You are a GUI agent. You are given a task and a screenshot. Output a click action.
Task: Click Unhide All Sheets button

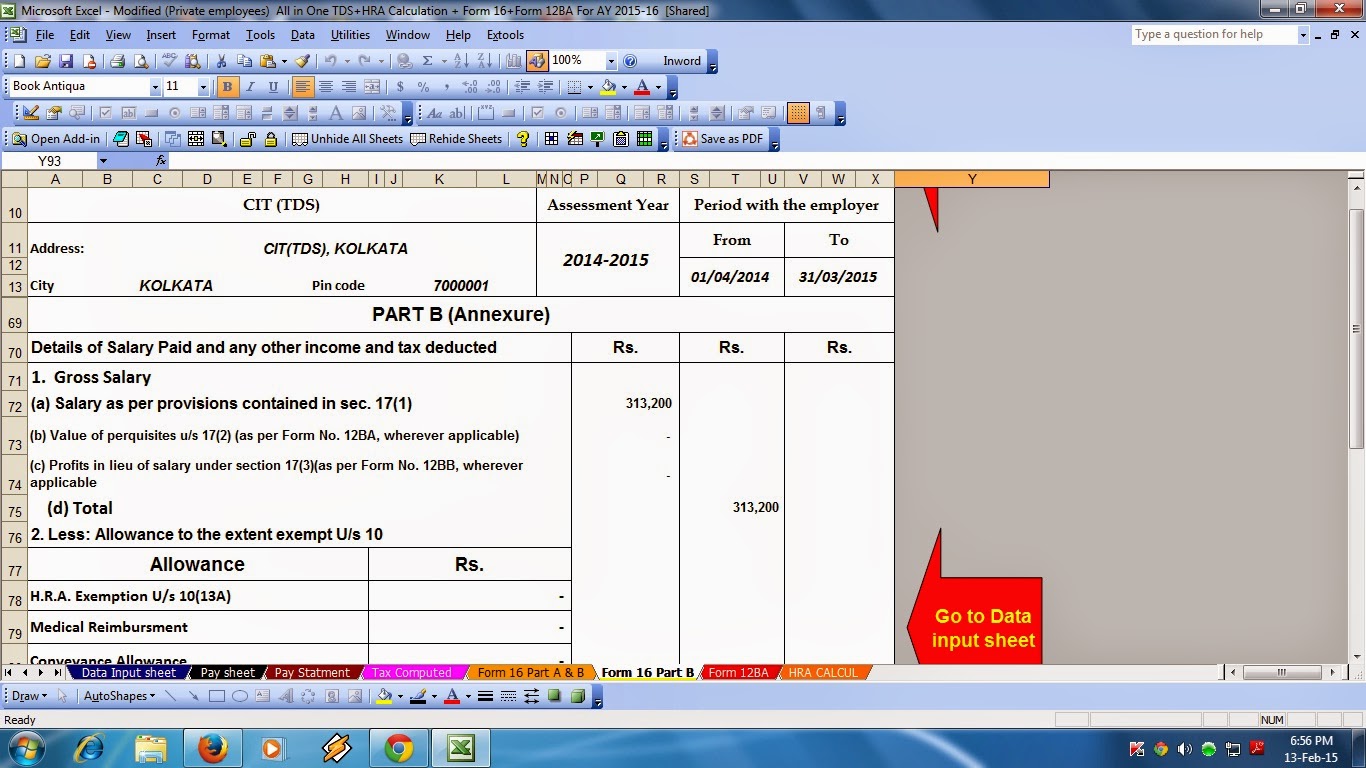click(x=347, y=139)
